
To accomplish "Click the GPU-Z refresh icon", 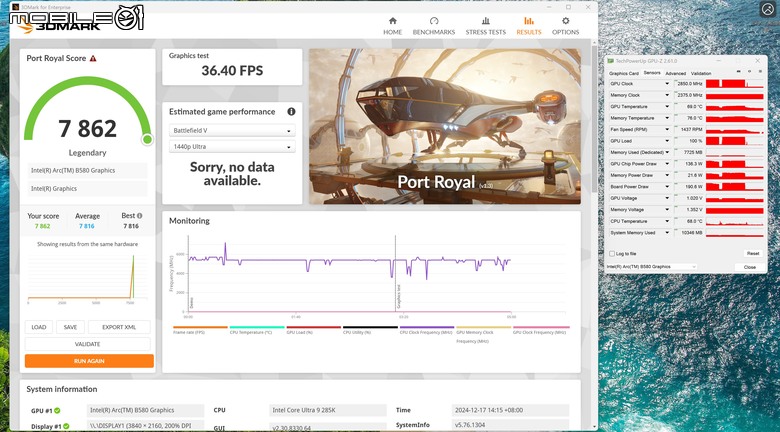I will [750, 71].
